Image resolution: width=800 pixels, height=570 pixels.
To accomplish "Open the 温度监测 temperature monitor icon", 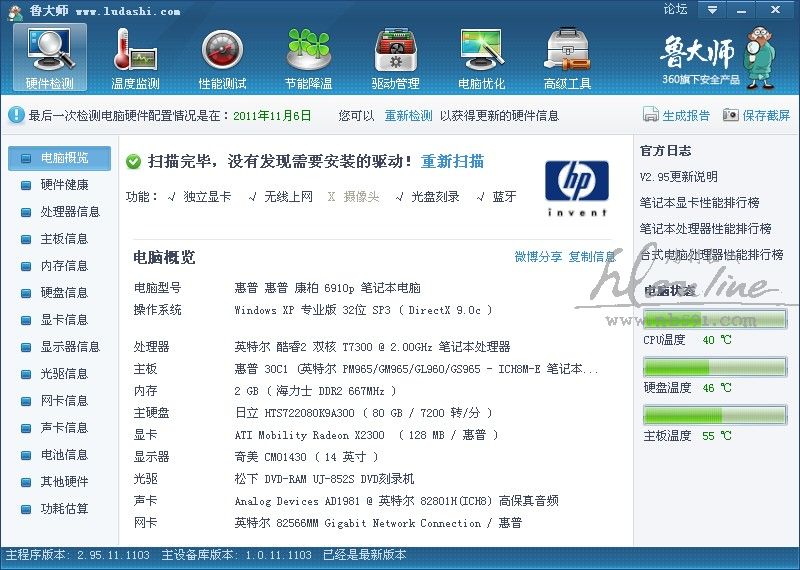I will click(x=136, y=57).
